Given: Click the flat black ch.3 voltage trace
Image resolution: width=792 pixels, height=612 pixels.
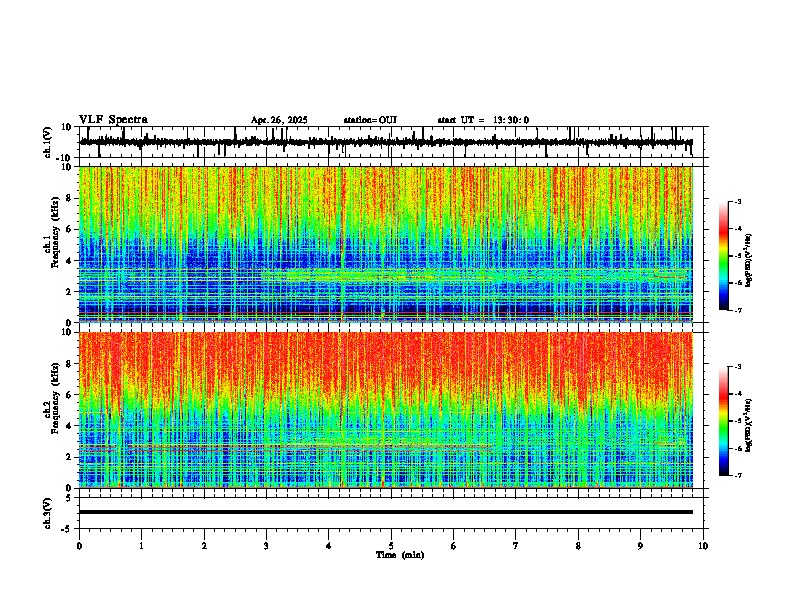Looking at the screenshot, I should [385, 512].
